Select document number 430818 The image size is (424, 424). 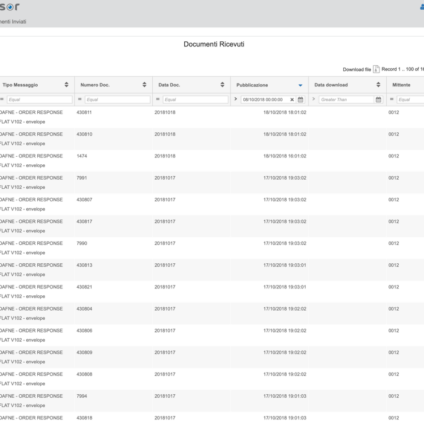(84, 418)
